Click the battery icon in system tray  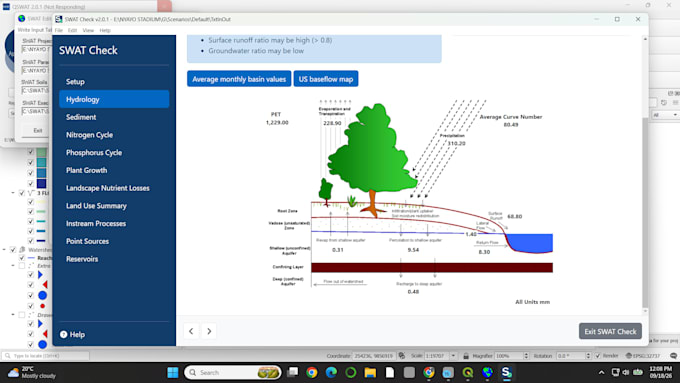point(638,373)
